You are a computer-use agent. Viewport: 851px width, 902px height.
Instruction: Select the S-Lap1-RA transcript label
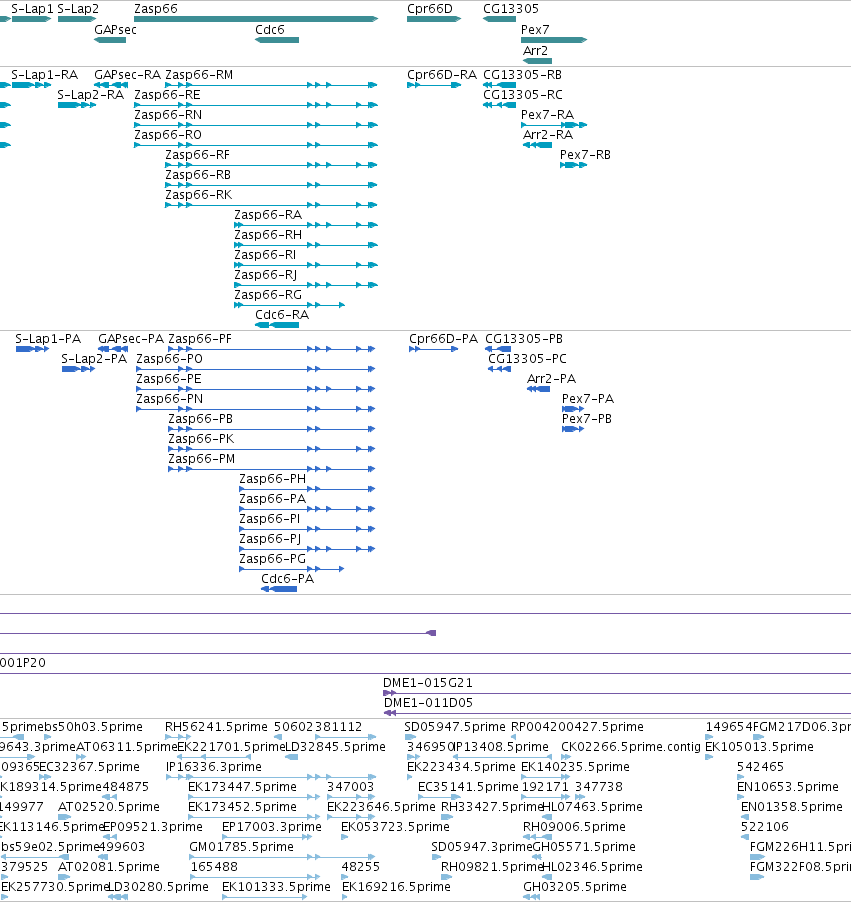(45, 75)
